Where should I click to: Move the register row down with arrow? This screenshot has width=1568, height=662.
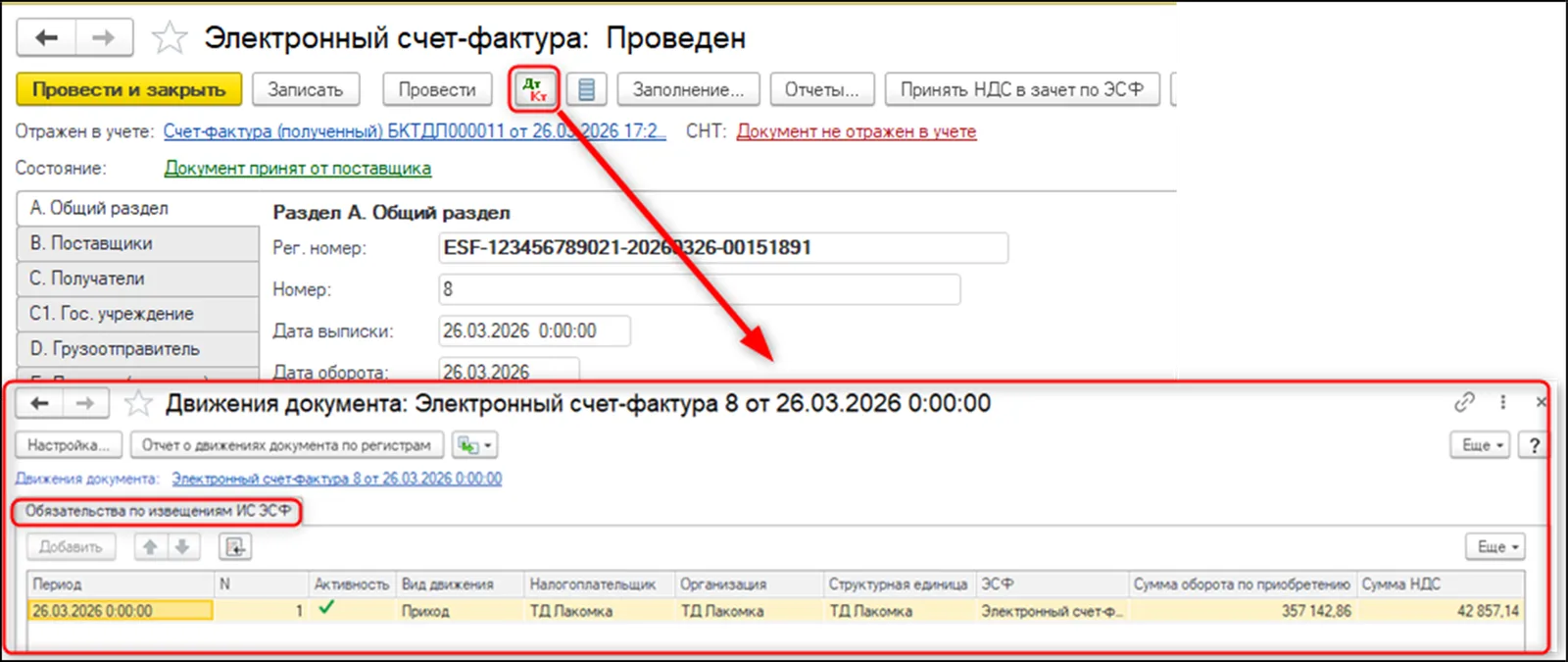click(182, 546)
